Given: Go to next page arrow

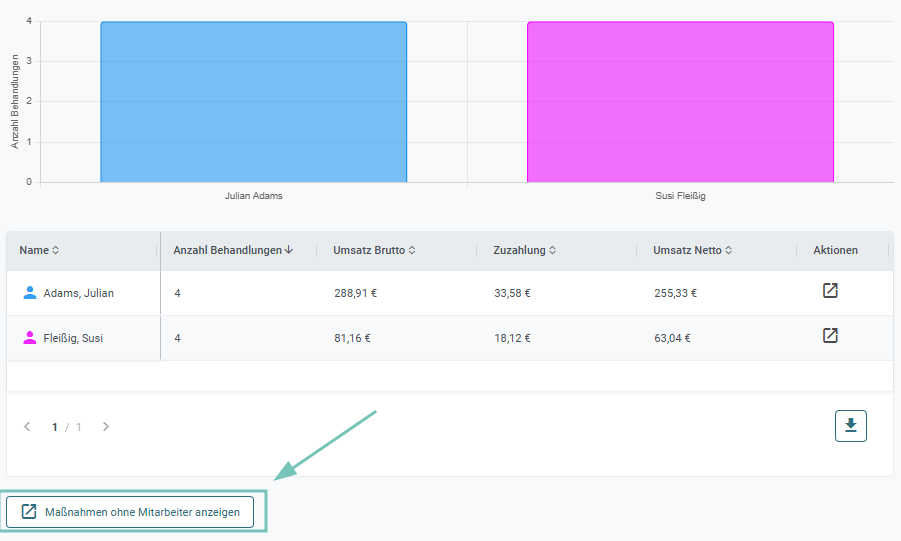Looking at the screenshot, I should tap(106, 427).
